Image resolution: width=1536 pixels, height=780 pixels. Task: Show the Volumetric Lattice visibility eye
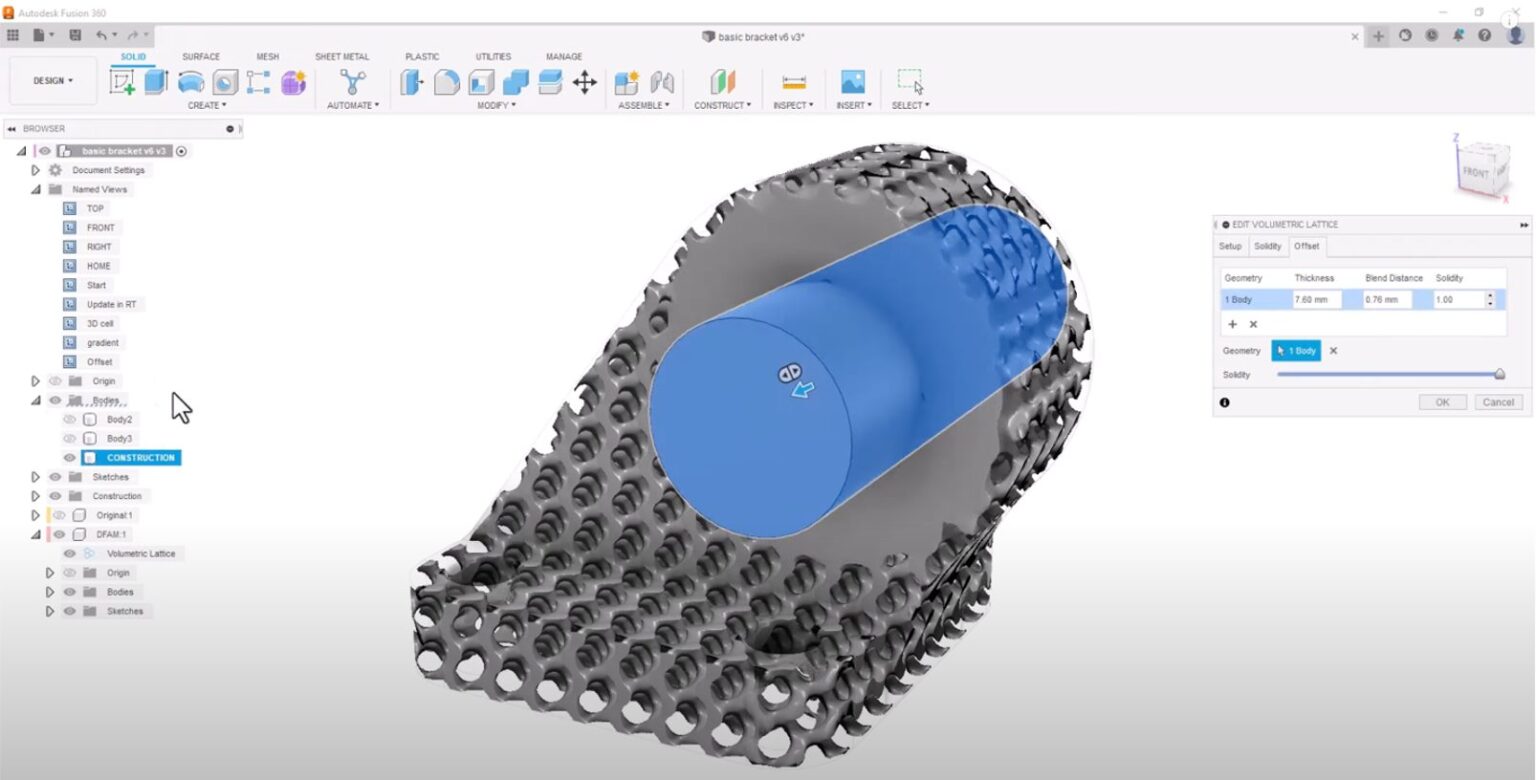pyautogui.click(x=68, y=553)
